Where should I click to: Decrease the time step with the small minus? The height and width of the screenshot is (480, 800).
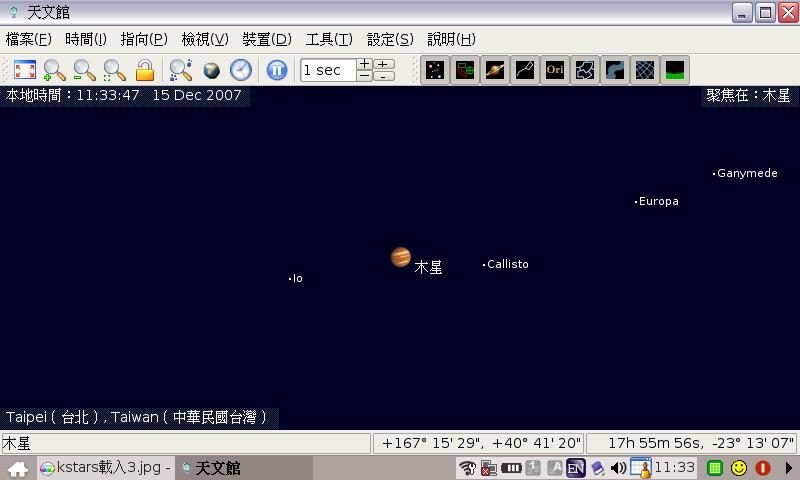pos(364,76)
